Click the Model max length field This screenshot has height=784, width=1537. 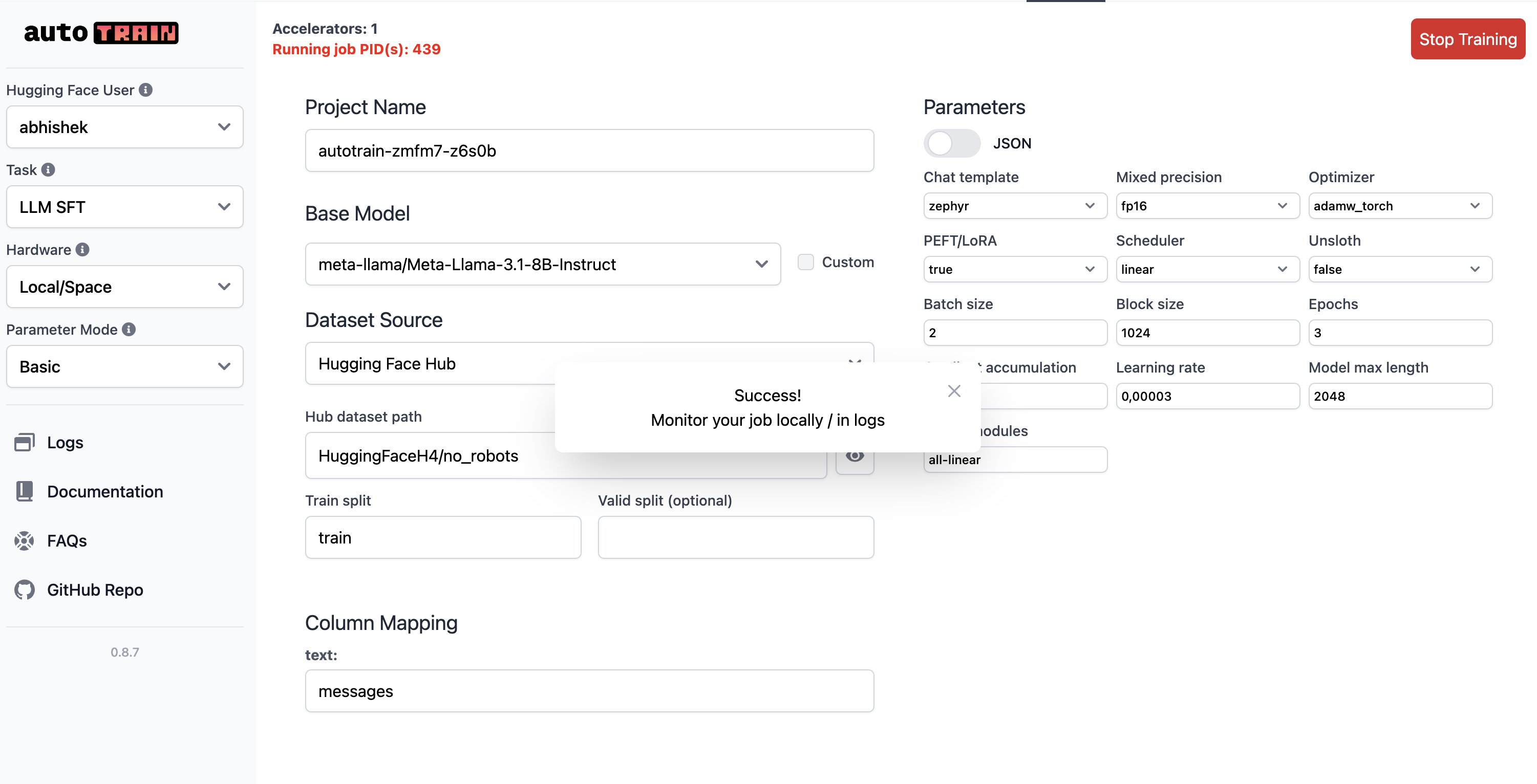pos(1400,396)
